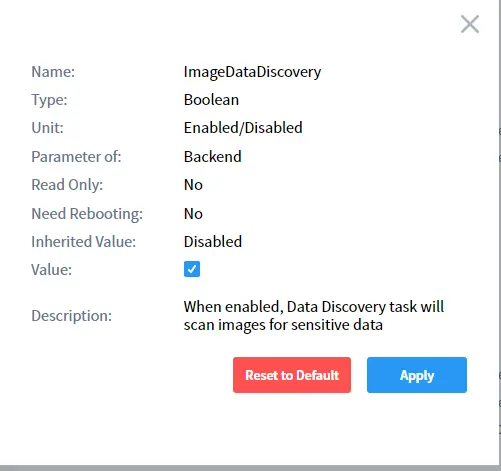Click the Parameter of: label

[76, 157]
